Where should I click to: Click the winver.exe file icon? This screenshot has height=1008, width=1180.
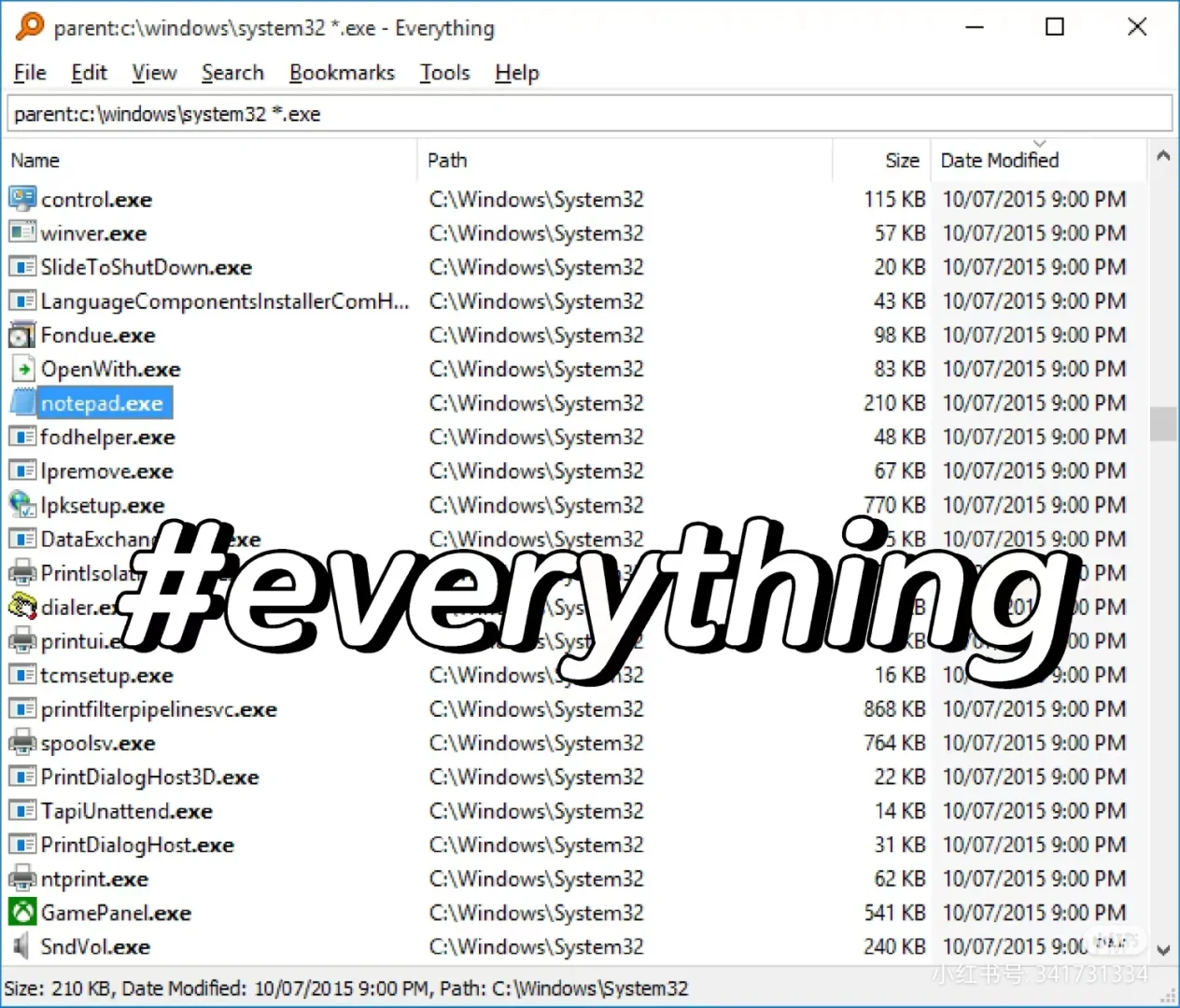(x=22, y=232)
